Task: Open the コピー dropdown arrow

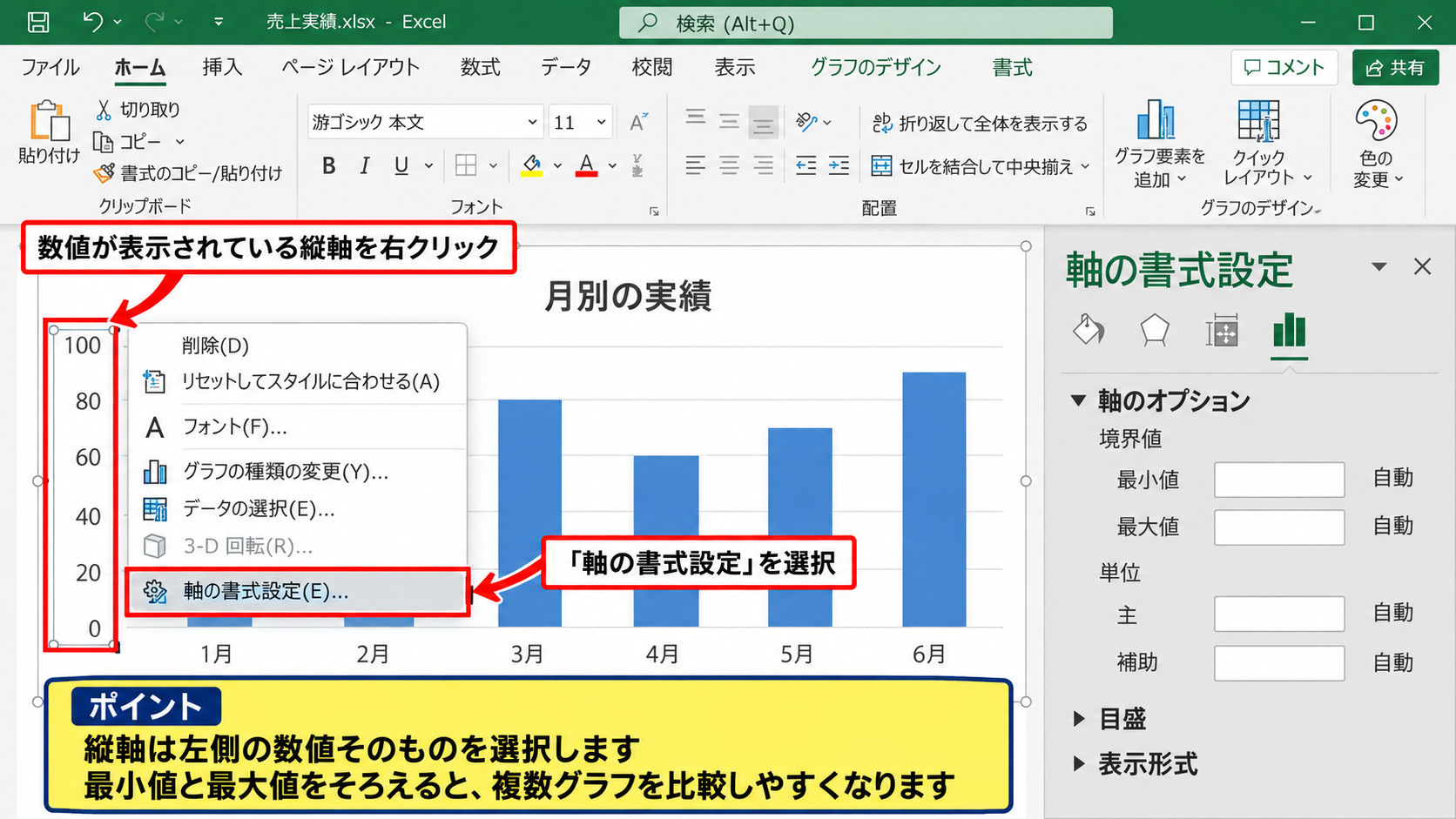Action: tap(180, 141)
